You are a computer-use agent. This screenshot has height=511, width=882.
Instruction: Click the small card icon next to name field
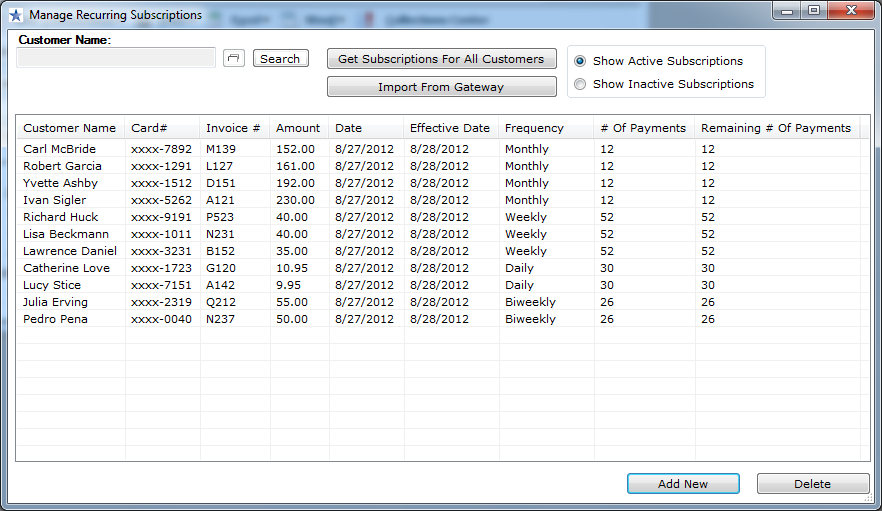[x=234, y=59]
